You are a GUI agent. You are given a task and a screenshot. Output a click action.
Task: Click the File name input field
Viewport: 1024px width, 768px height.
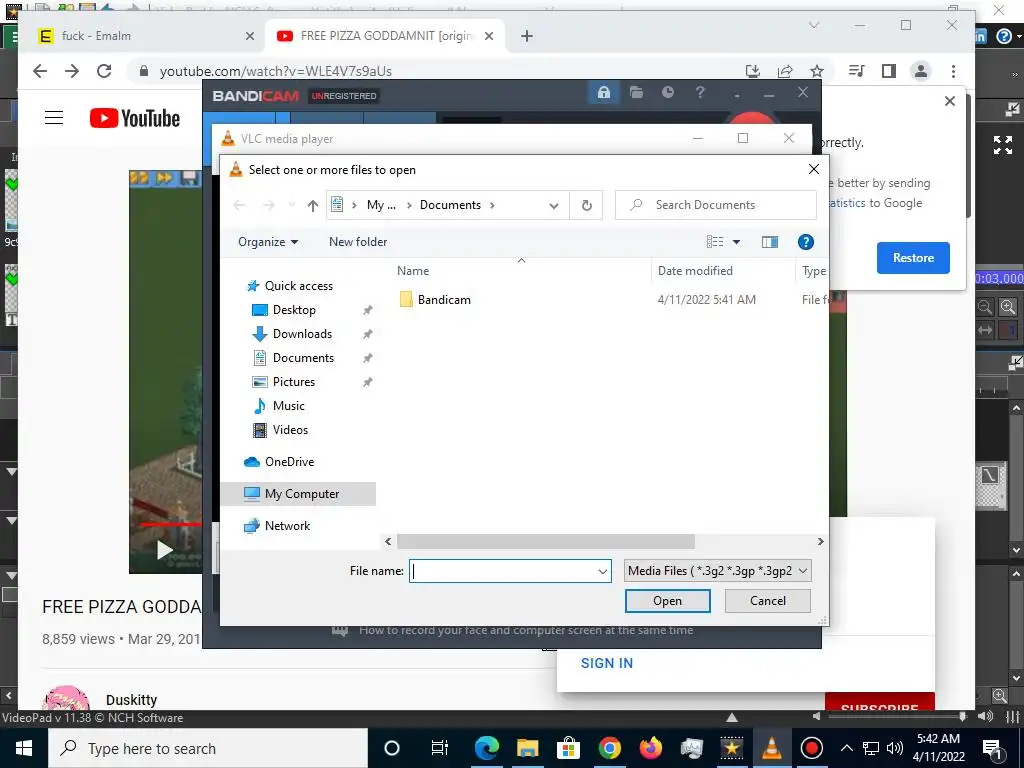tap(502, 571)
